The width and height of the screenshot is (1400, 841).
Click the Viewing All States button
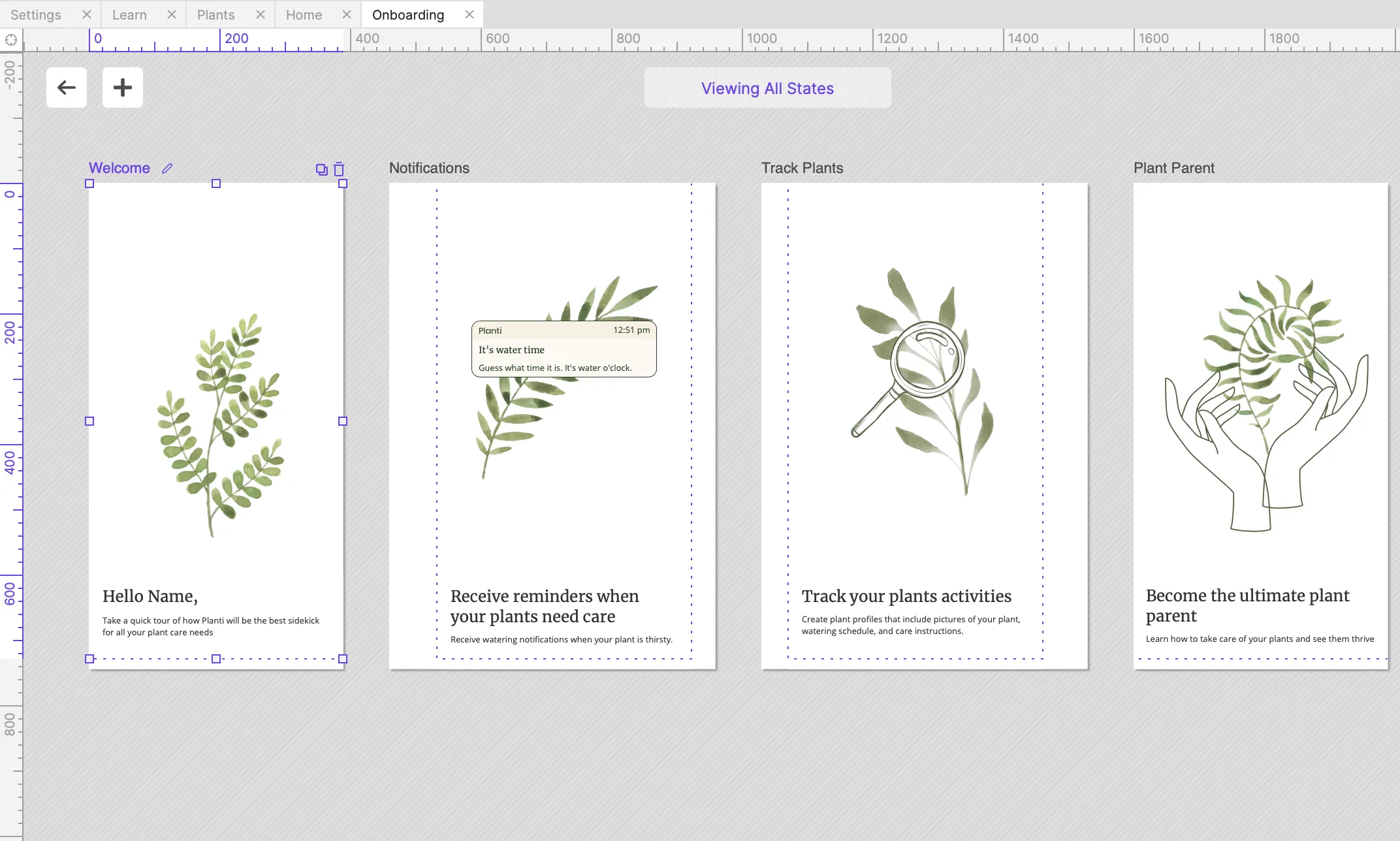[767, 88]
